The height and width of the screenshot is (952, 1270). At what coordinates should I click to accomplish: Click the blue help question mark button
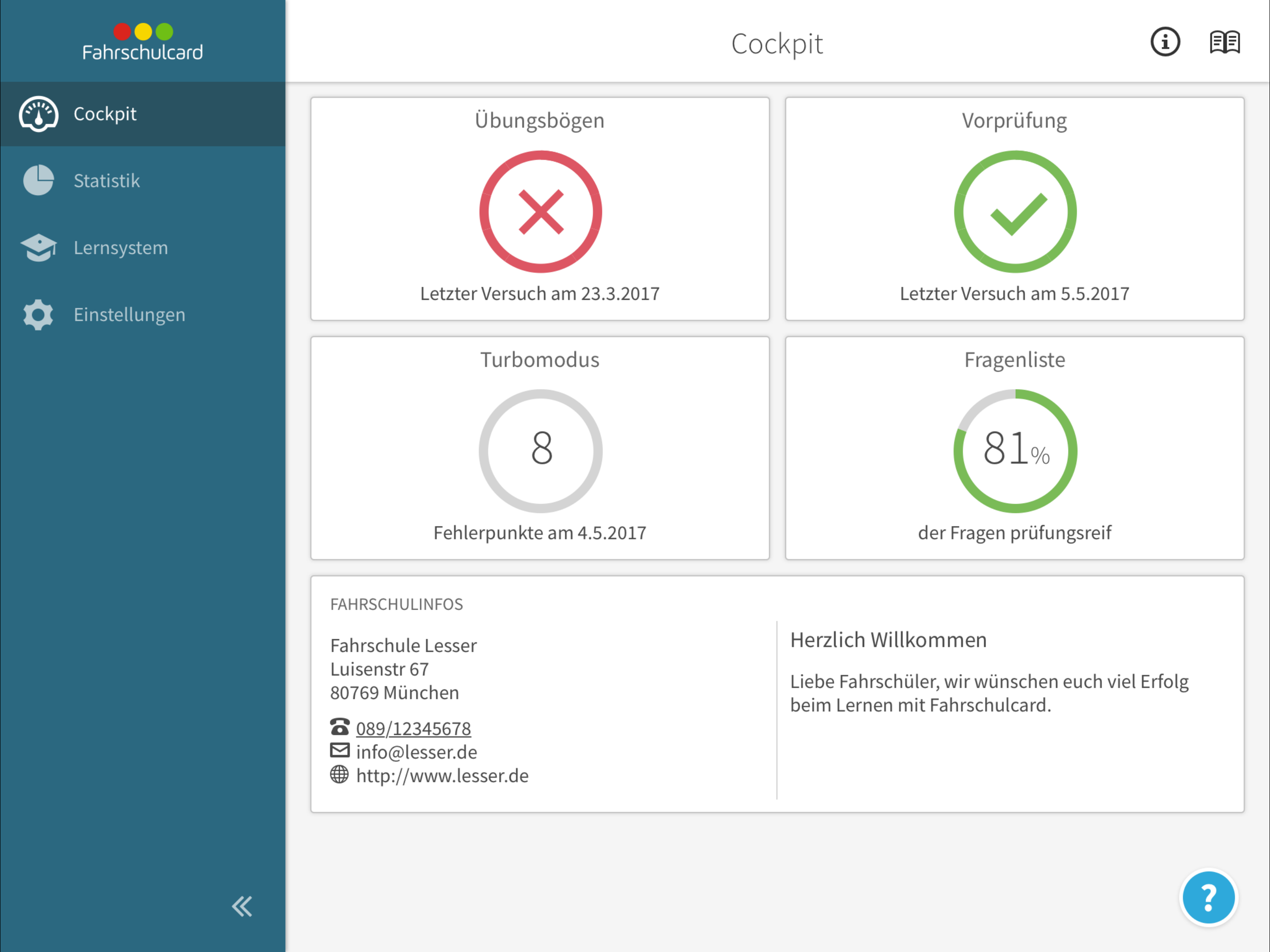point(1208,898)
